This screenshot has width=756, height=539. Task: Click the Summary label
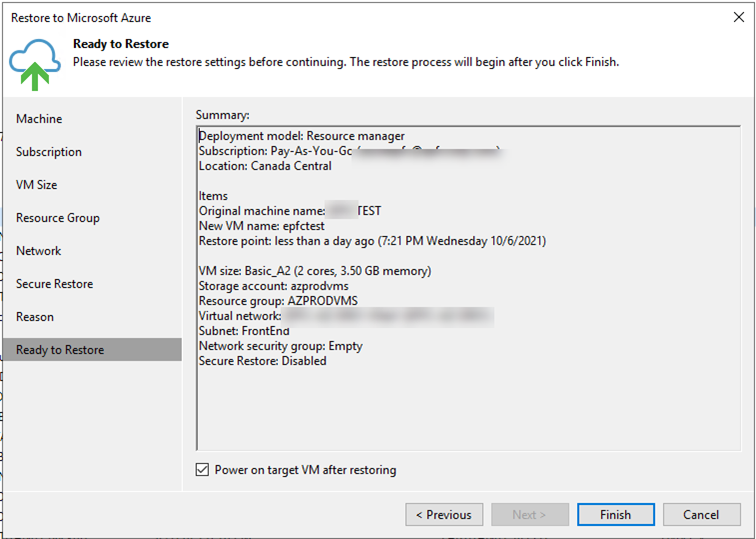[x=223, y=115]
